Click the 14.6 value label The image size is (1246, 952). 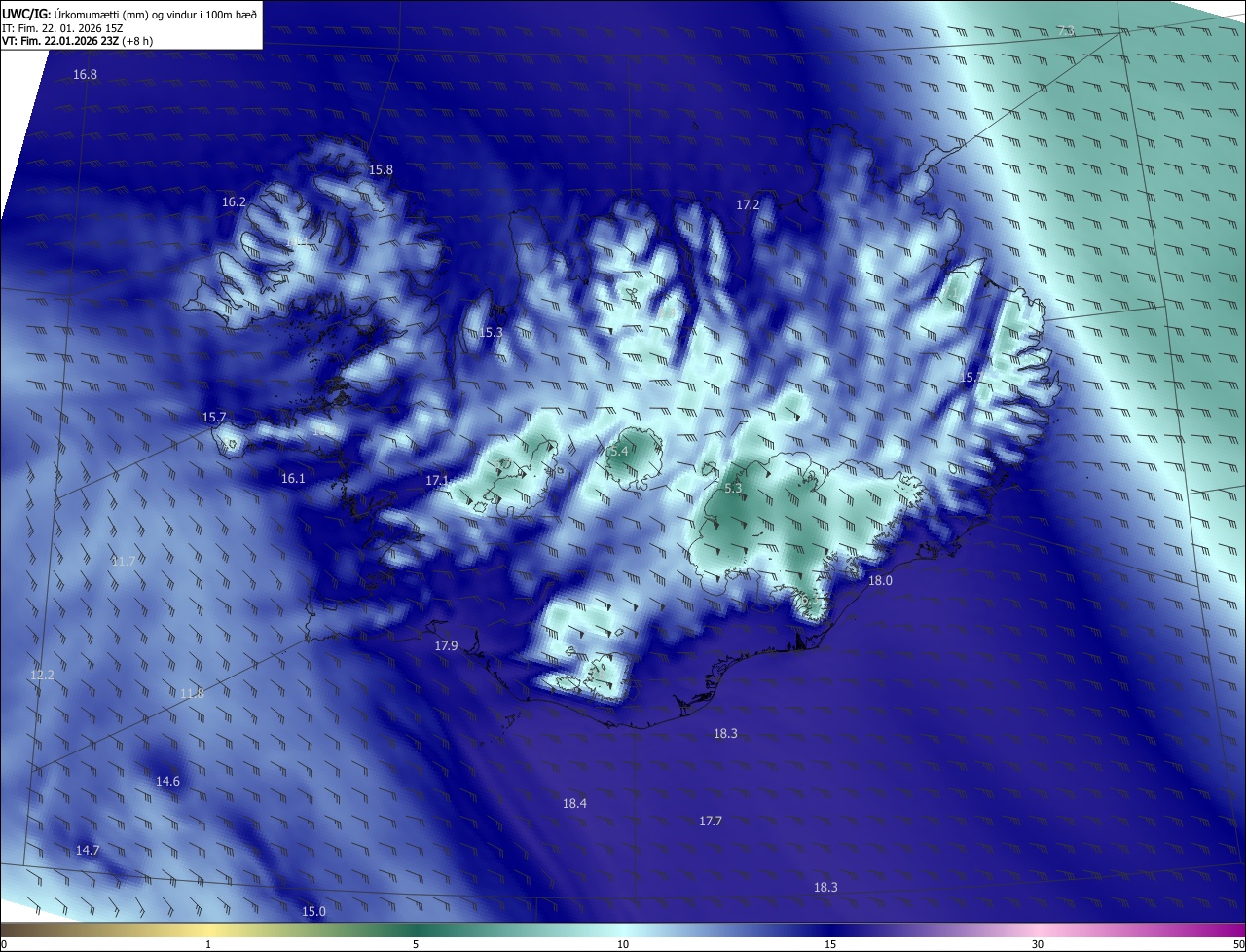167,782
